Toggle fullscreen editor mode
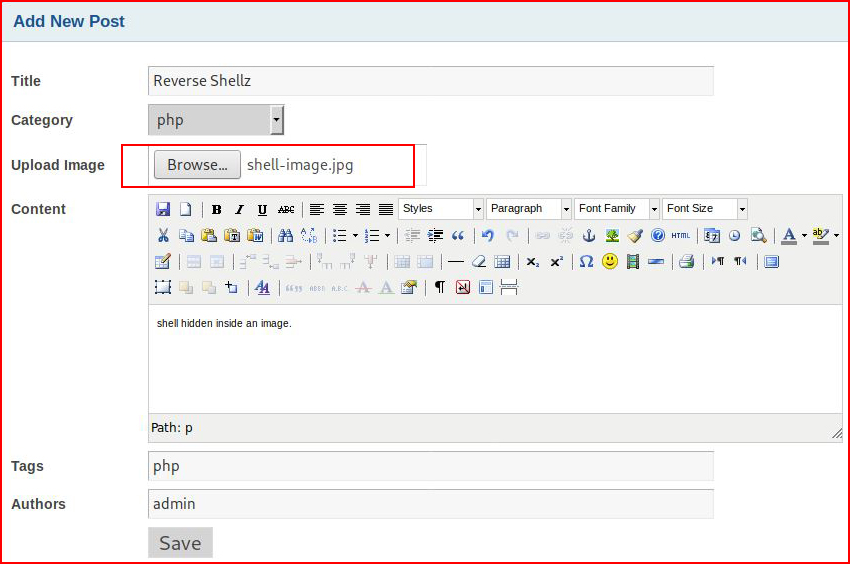This screenshot has height=564, width=850. coord(771,261)
